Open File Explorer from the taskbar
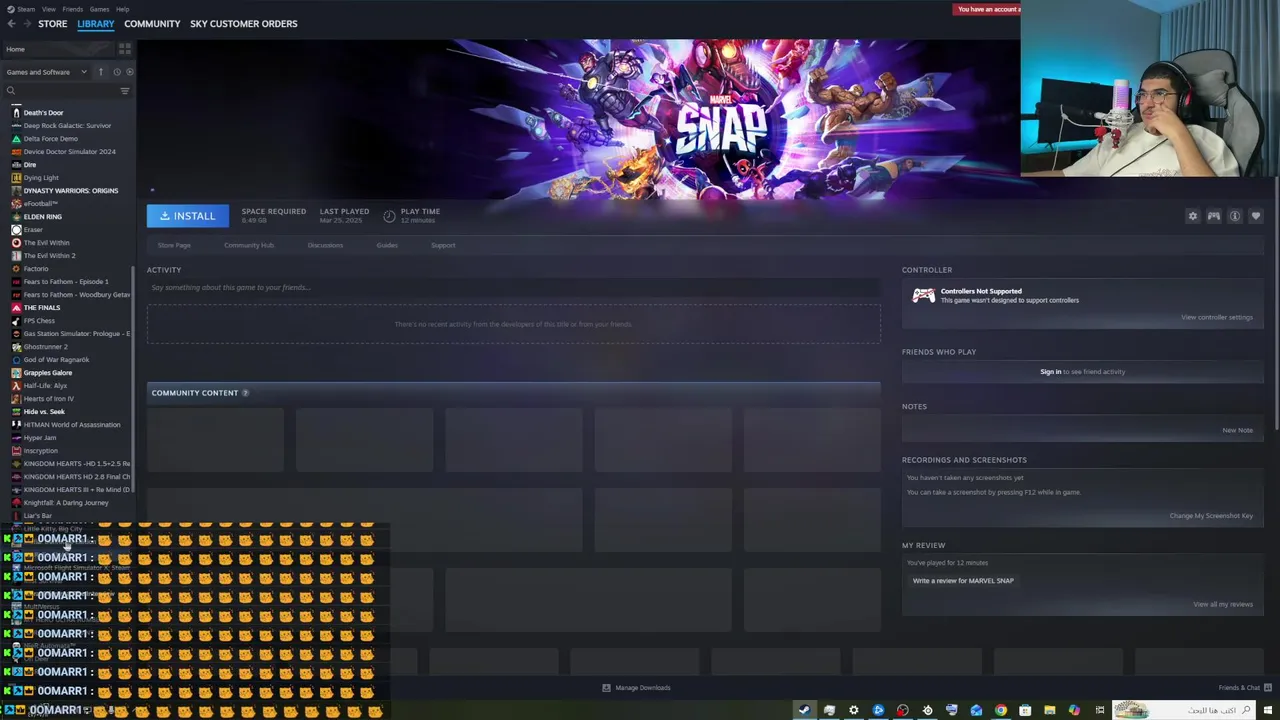 click(x=1049, y=710)
